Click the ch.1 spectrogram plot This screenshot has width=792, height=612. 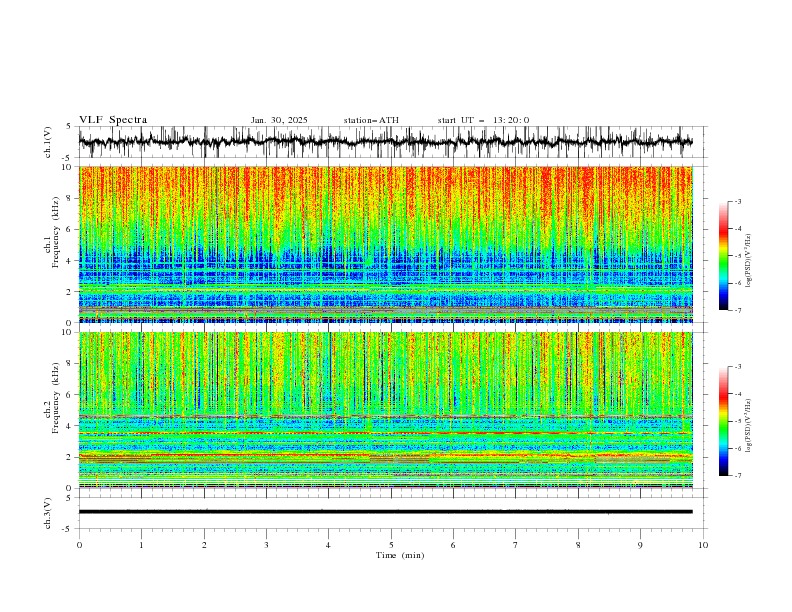[x=385, y=244]
